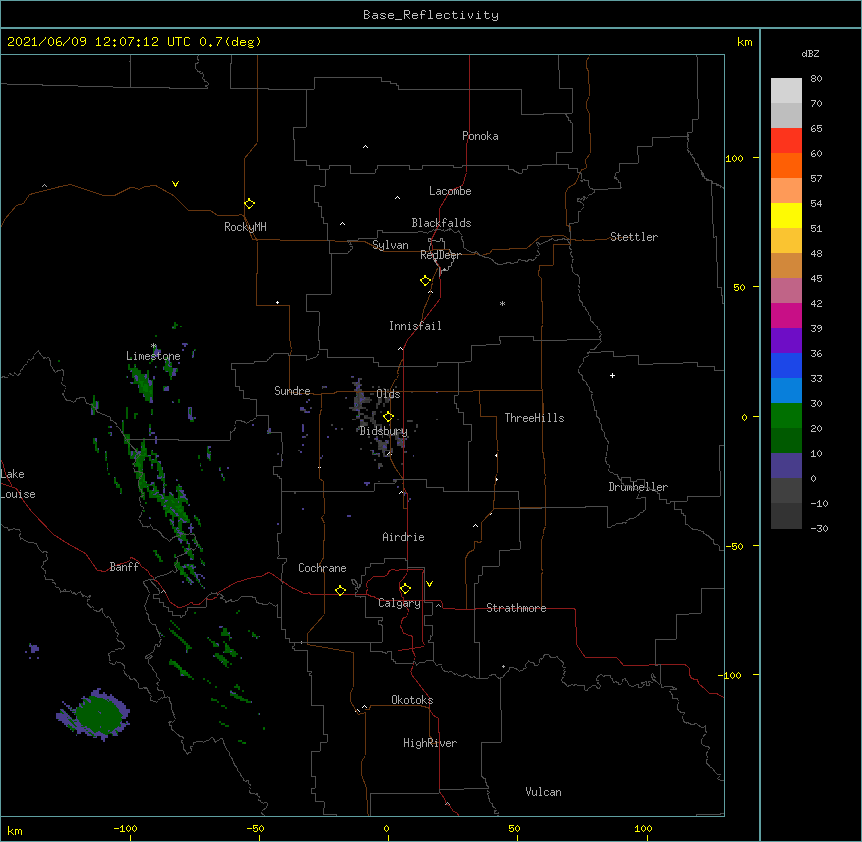Click the Olds town label
This screenshot has height=842, width=862.
point(388,394)
